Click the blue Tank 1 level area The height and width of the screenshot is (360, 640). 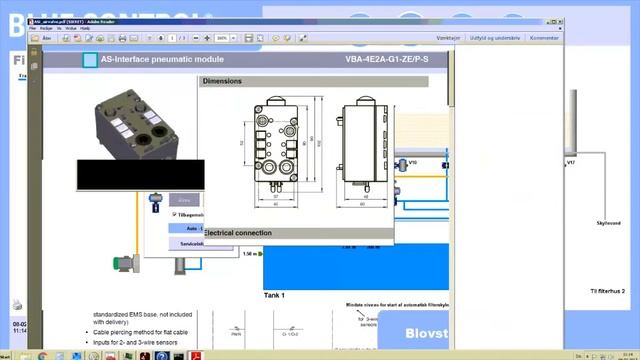[356, 267]
